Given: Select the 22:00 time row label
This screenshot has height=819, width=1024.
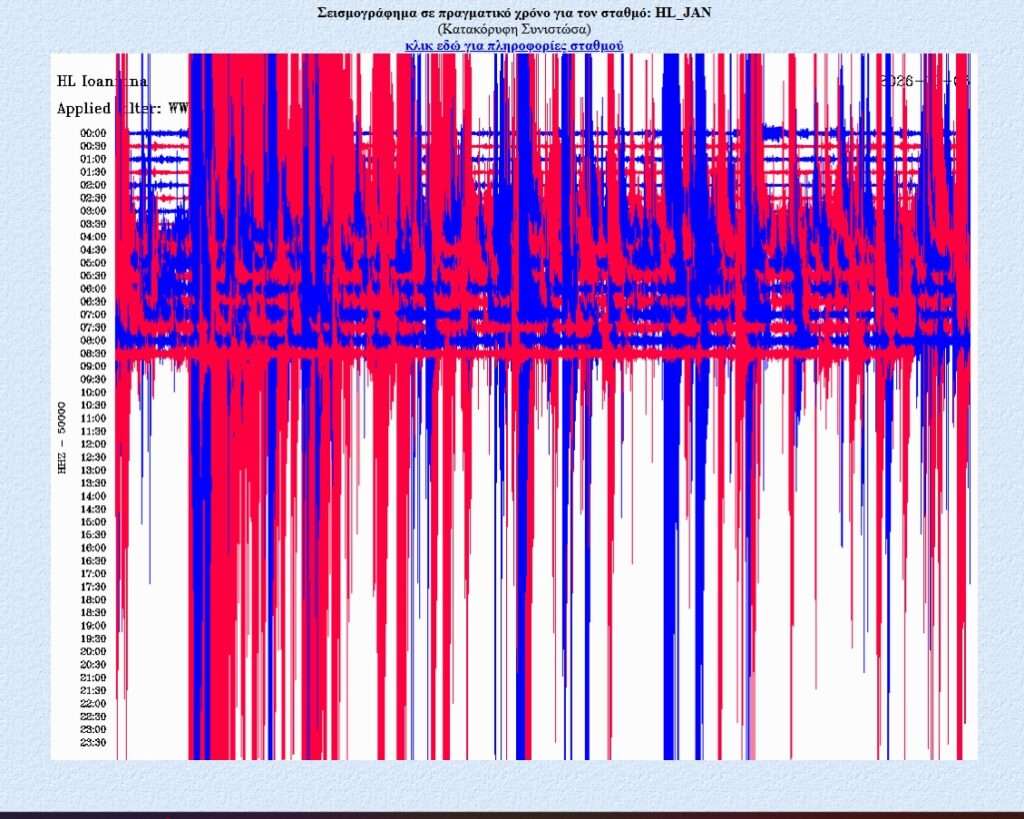Looking at the screenshot, I should tap(93, 703).
